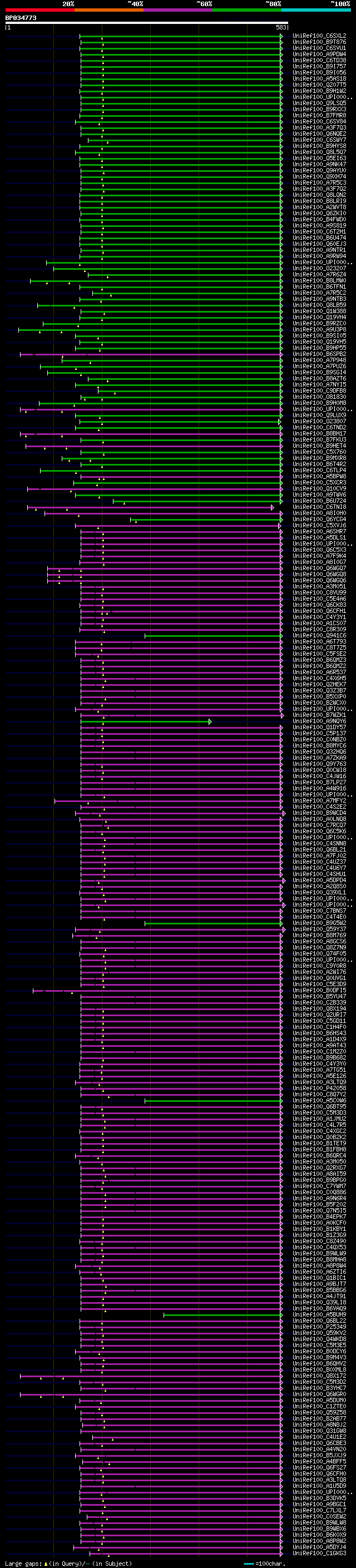Select hit label UniRef100_A2WVT8
The height and width of the screenshot is (1568, 356).
click(319, 207)
